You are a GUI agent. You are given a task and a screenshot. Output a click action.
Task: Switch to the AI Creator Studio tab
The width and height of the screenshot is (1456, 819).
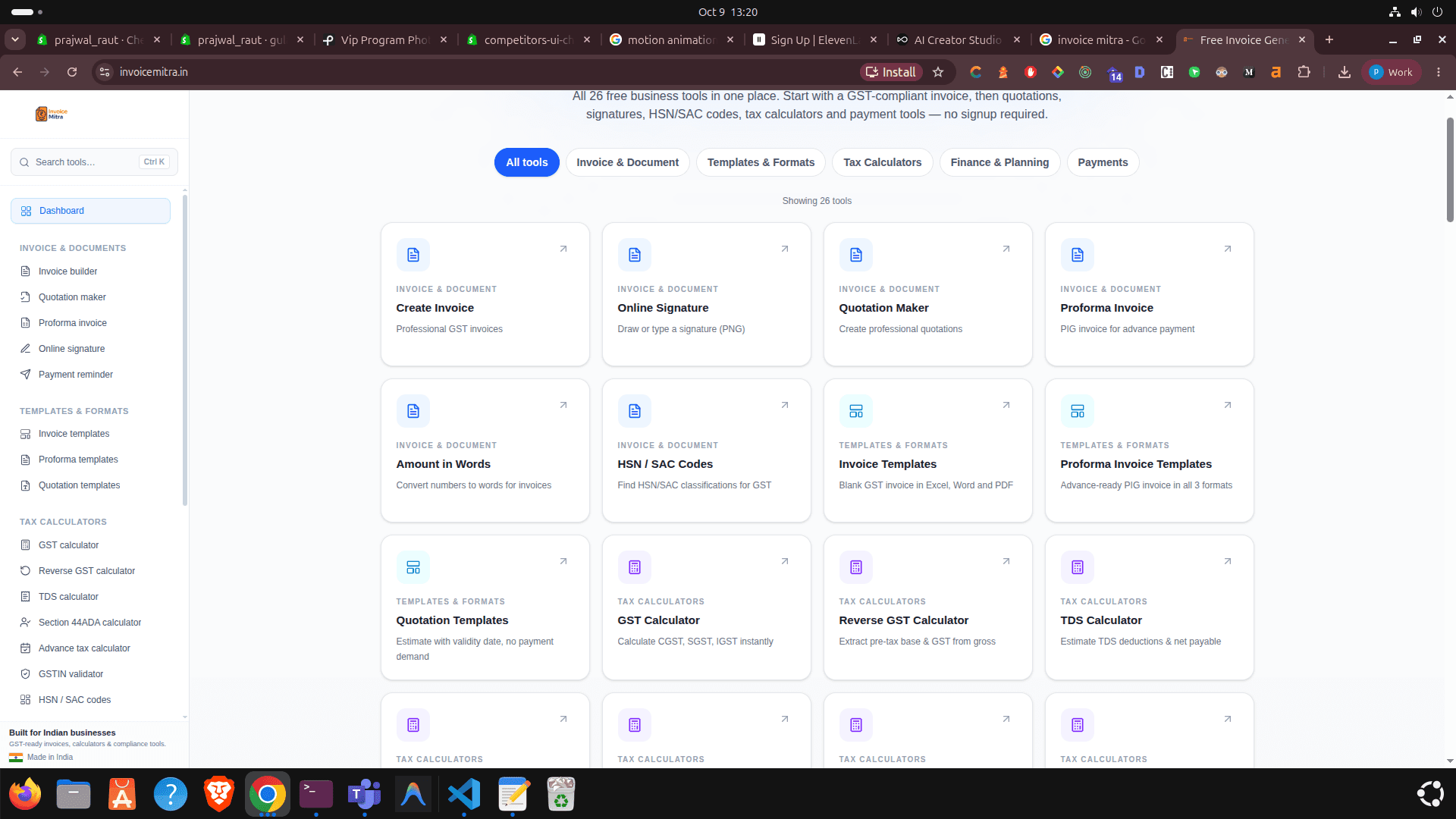958,39
